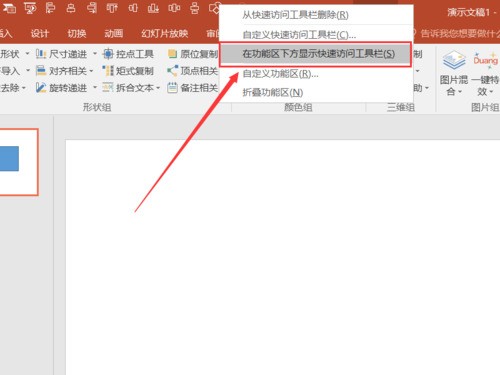The height and width of the screenshot is (375, 500).
Task: Expand the 尺寸递进 dropdown arrow
Action: click(95, 53)
